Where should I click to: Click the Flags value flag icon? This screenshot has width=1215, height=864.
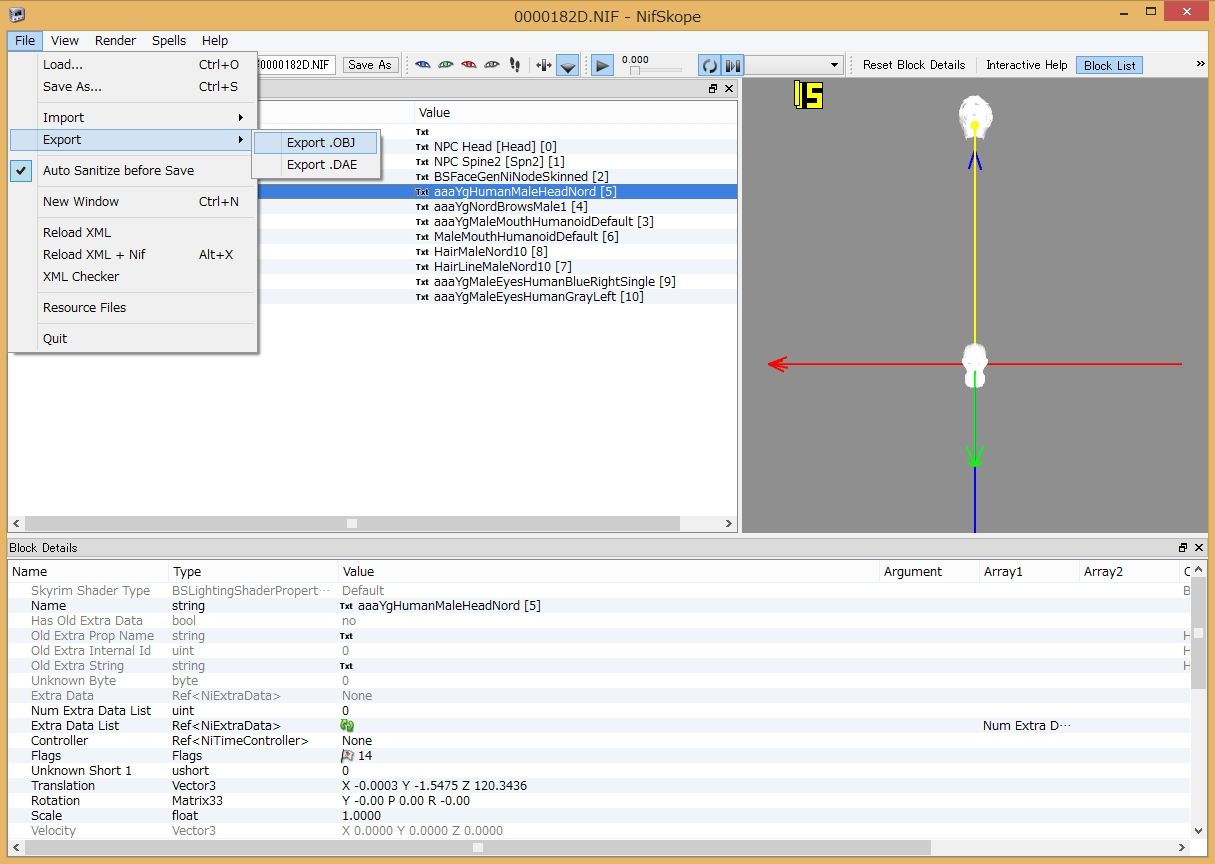(x=349, y=756)
